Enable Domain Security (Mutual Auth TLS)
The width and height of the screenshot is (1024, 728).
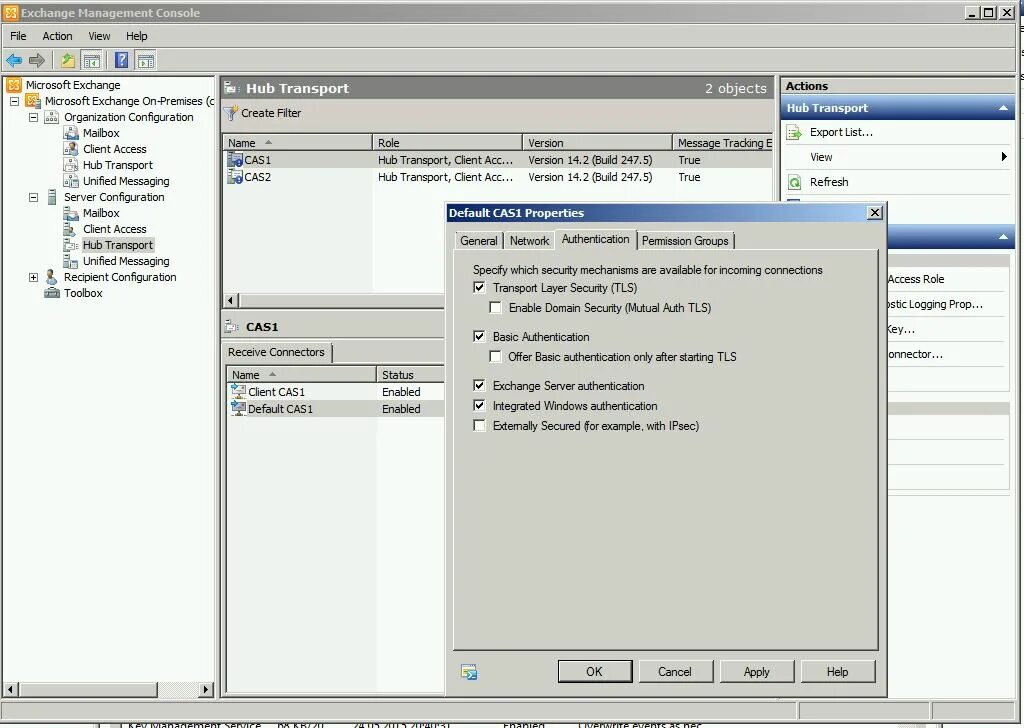pyautogui.click(x=495, y=307)
